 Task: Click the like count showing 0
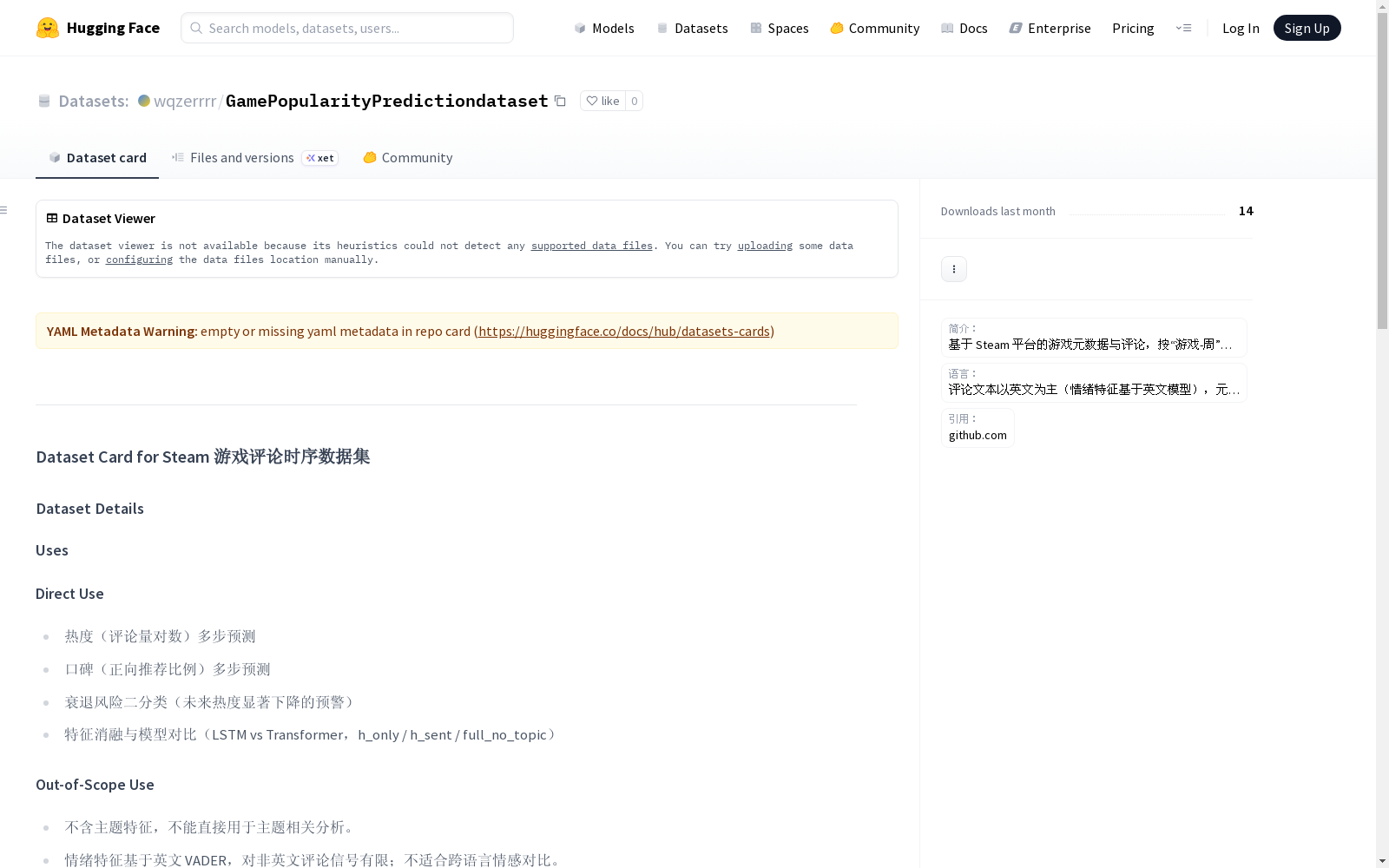click(x=635, y=101)
